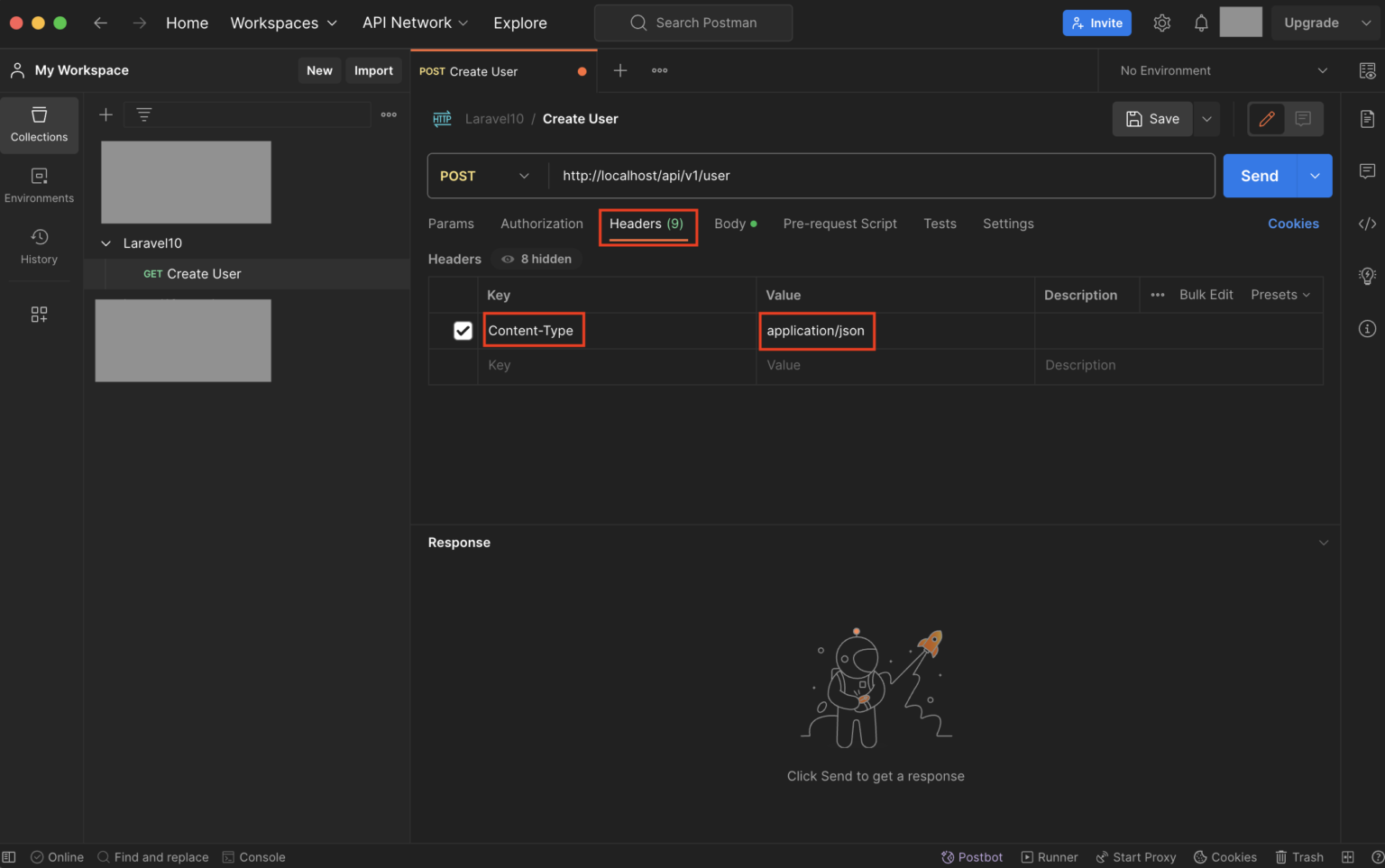Open the Runner from the status bar
The image size is (1385, 868).
[1049, 856]
